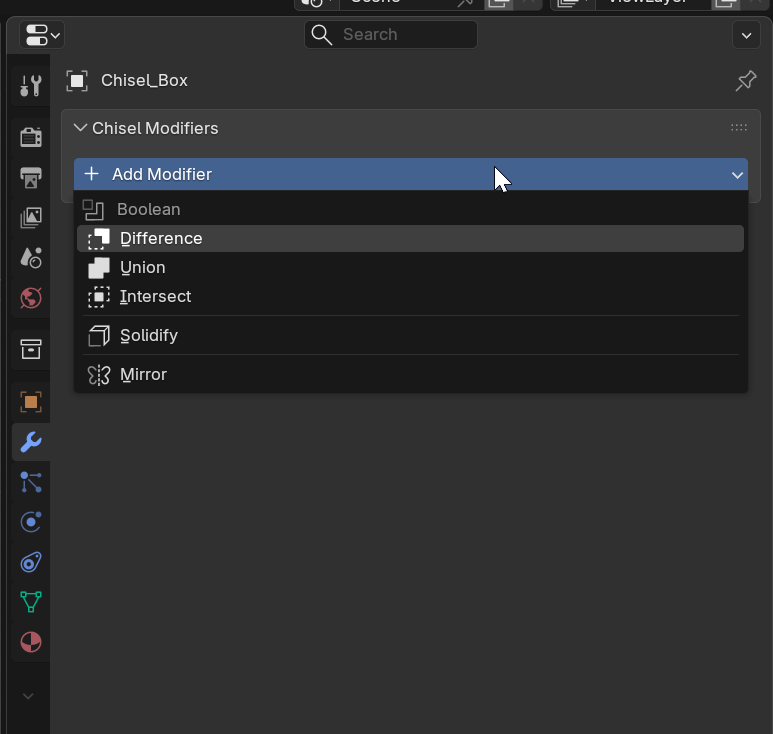Open the Modifiers wrench tab
773x734 pixels.
click(x=31, y=442)
